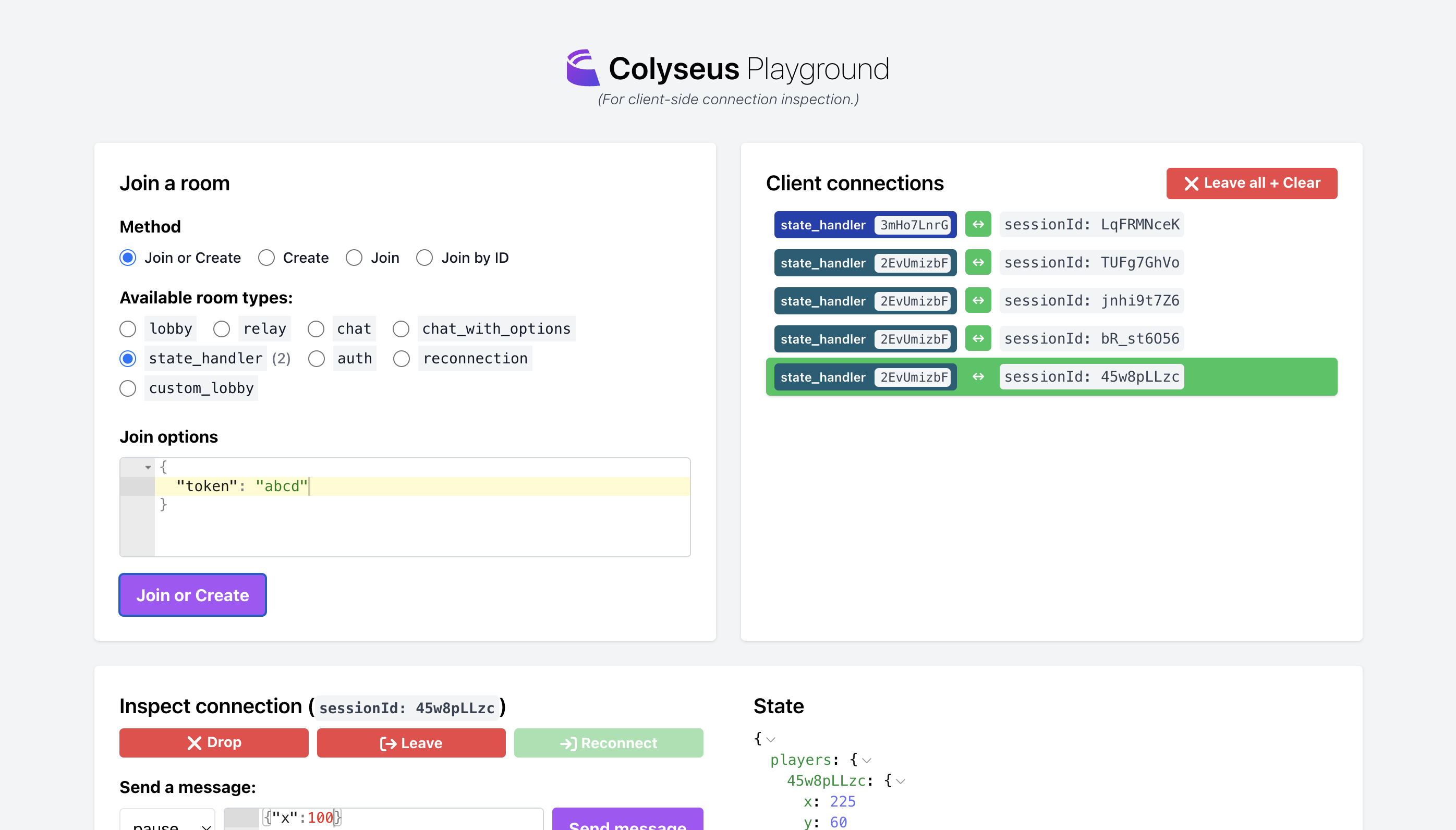This screenshot has width=1456, height=830.
Task: Collapse the Join options JSON fold arrow
Action: tap(148, 468)
